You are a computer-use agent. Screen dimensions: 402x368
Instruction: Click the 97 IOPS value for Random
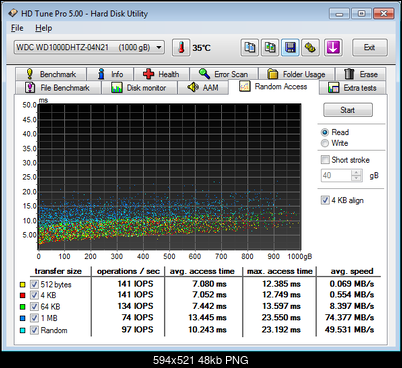pos(137,330)
